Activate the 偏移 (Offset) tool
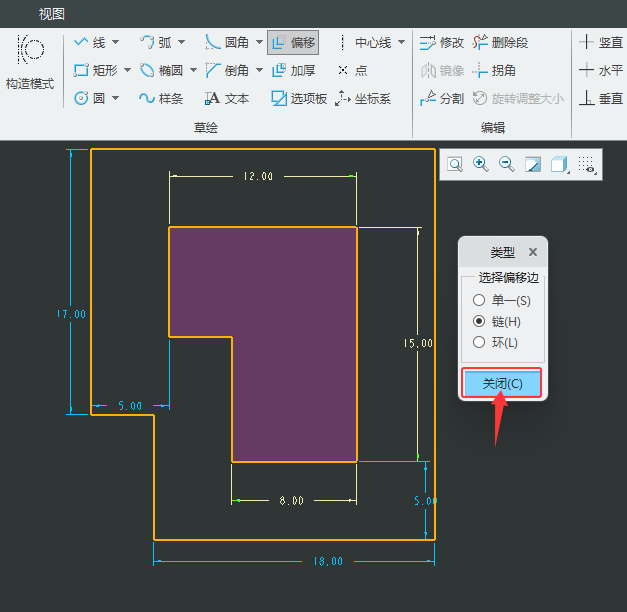The width and height of the screenshot is (627, 612). 293,42
